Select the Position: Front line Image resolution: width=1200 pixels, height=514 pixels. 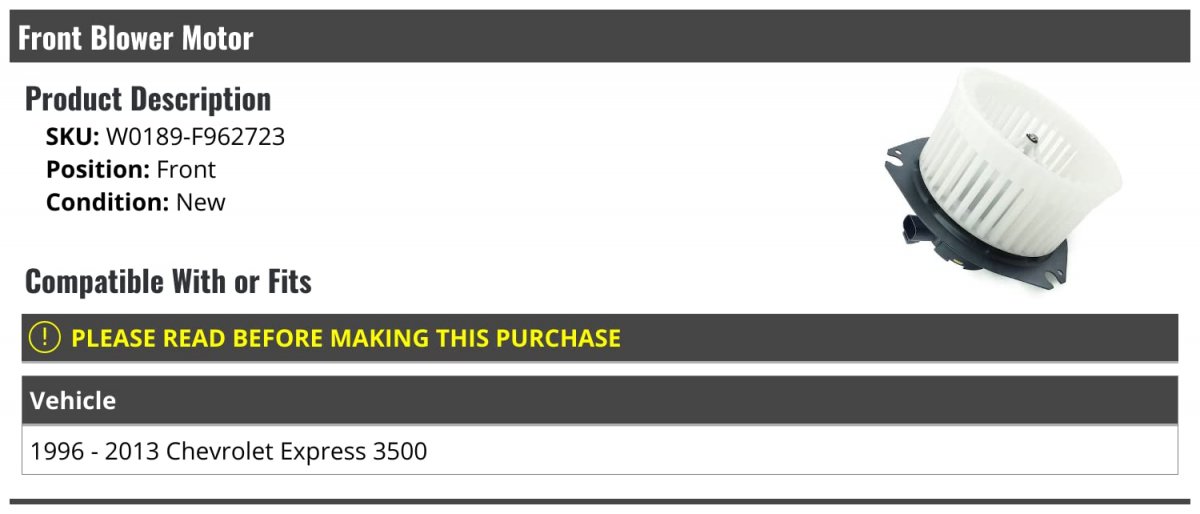131,169
